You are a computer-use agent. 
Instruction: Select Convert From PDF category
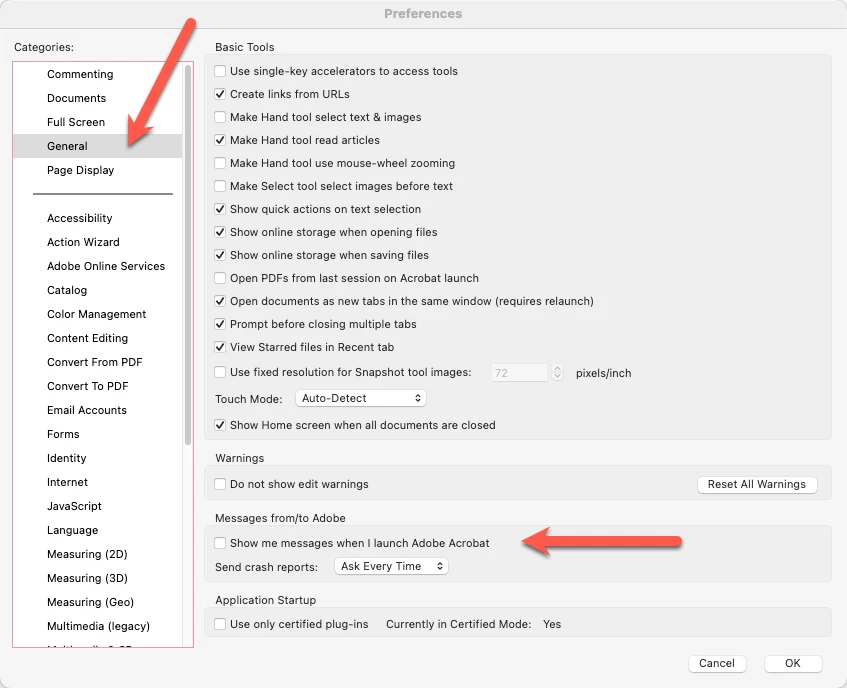tap(95, 362)
